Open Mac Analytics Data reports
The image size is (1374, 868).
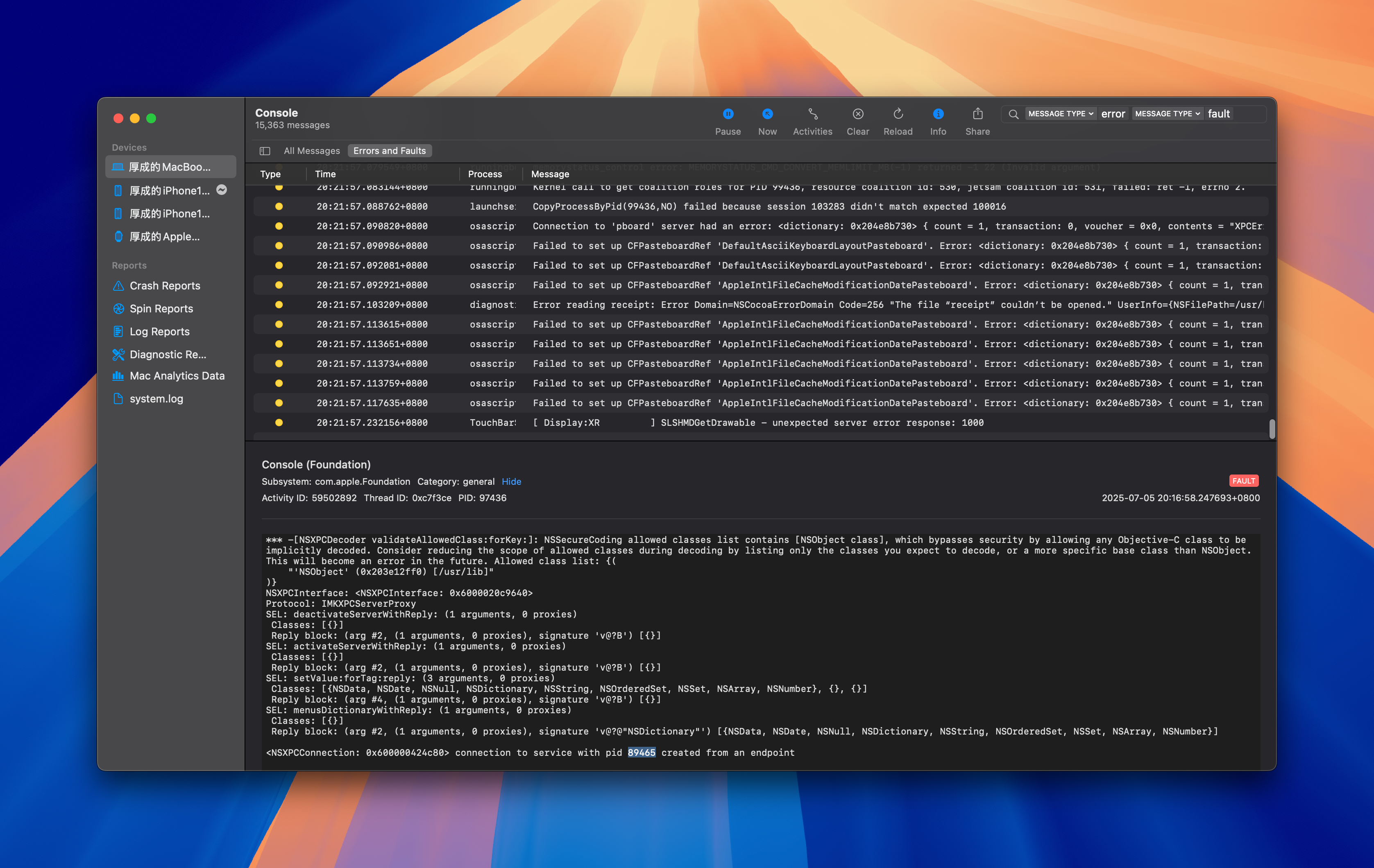pyautogui.click(x=176, y=376)
